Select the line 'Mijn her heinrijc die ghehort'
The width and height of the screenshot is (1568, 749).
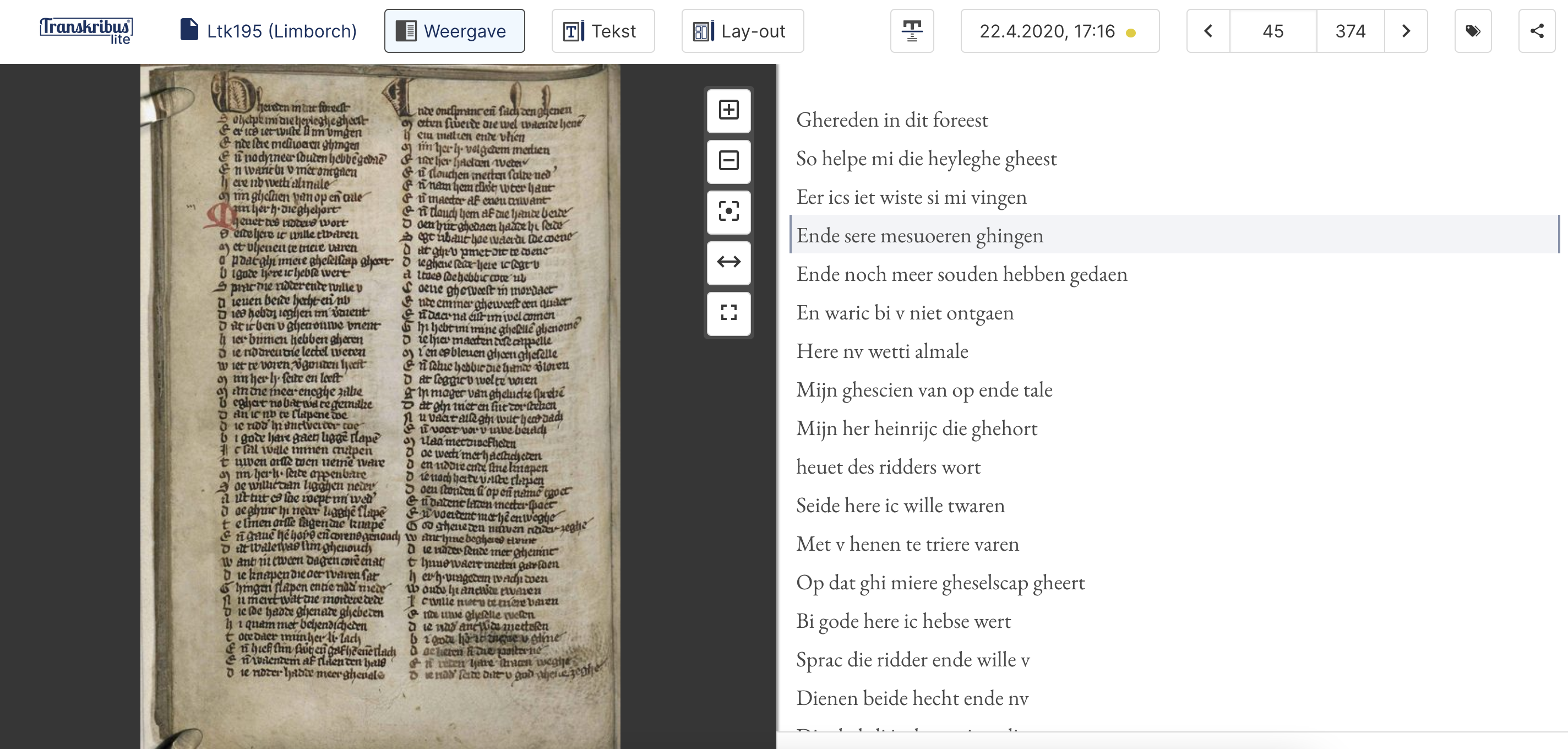917,428
